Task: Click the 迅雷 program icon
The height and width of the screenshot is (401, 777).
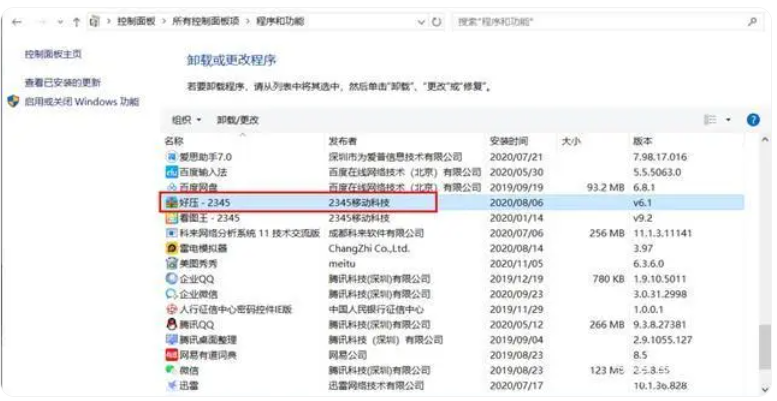Action: pyautogui.click(x=171, y=386)
